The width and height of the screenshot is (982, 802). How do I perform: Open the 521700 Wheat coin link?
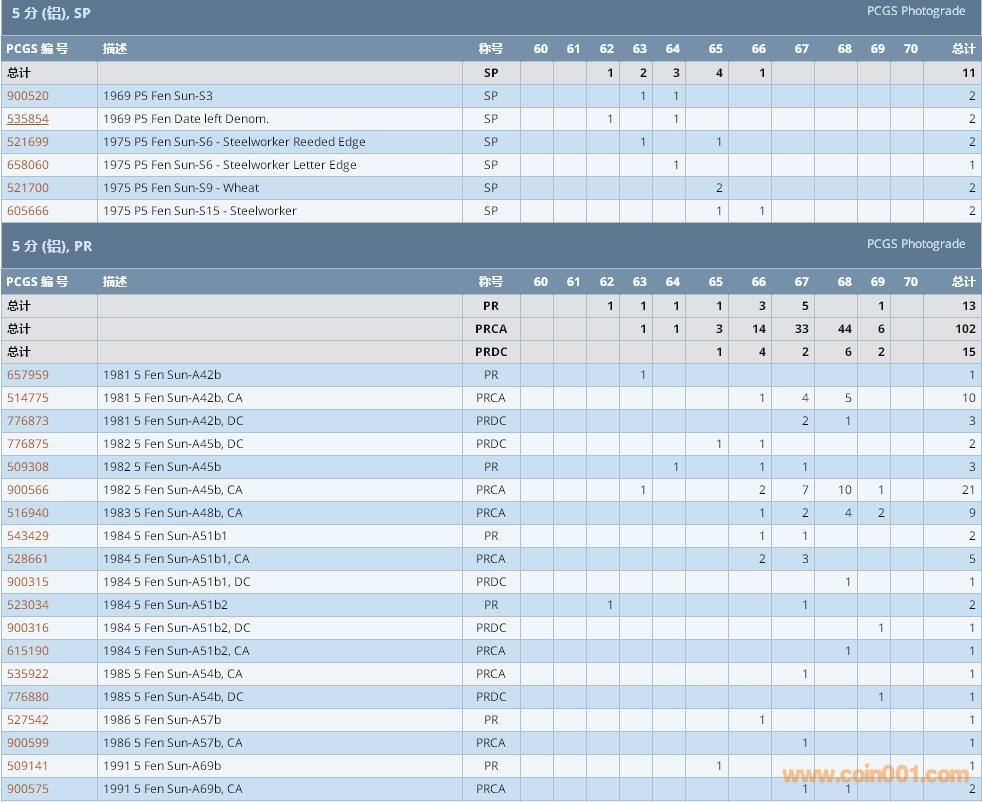(x=28, y=188)
